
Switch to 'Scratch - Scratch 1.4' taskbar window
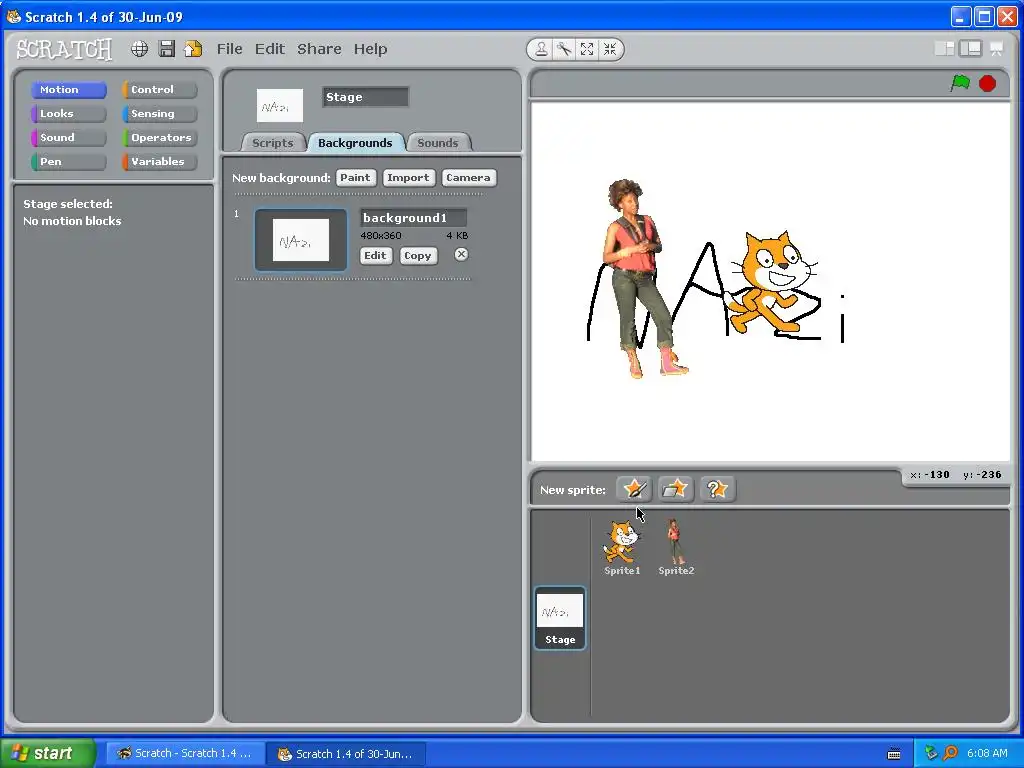pos(185,753)
